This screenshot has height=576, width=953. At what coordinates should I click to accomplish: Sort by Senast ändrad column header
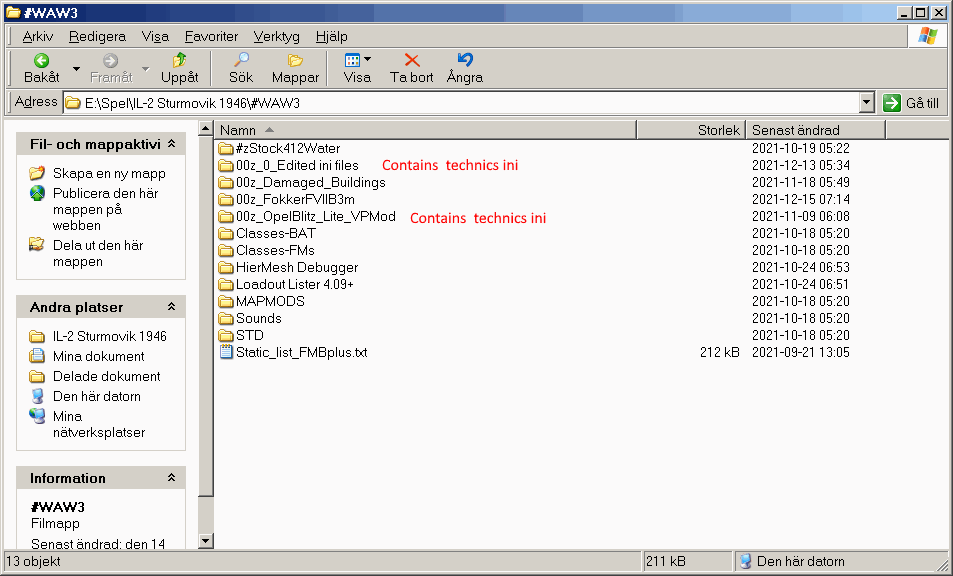816,130
